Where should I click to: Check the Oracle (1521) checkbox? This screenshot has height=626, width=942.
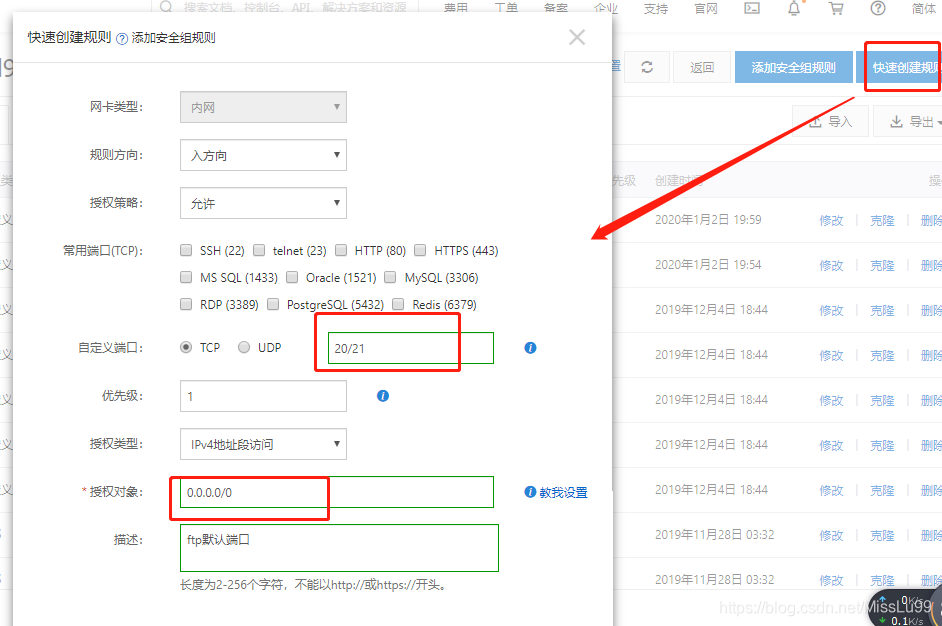[292, 277]
